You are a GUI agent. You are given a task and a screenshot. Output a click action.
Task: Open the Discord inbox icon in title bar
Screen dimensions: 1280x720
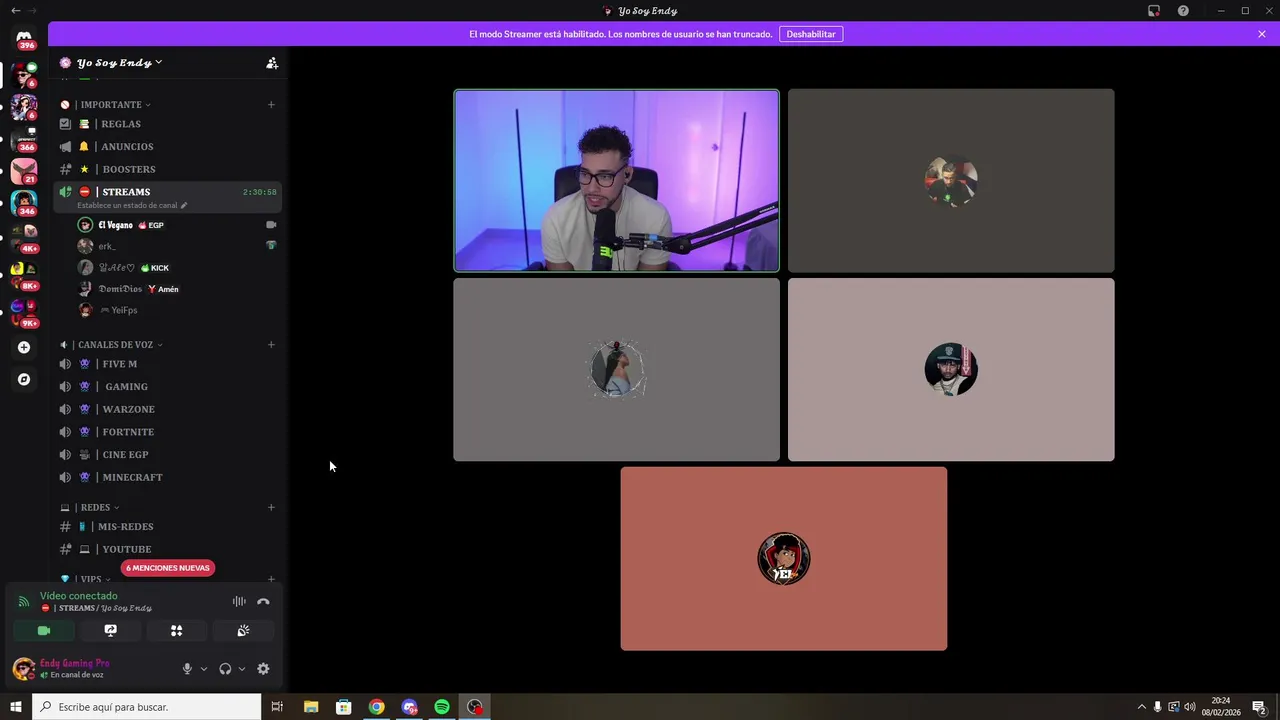1154,11
